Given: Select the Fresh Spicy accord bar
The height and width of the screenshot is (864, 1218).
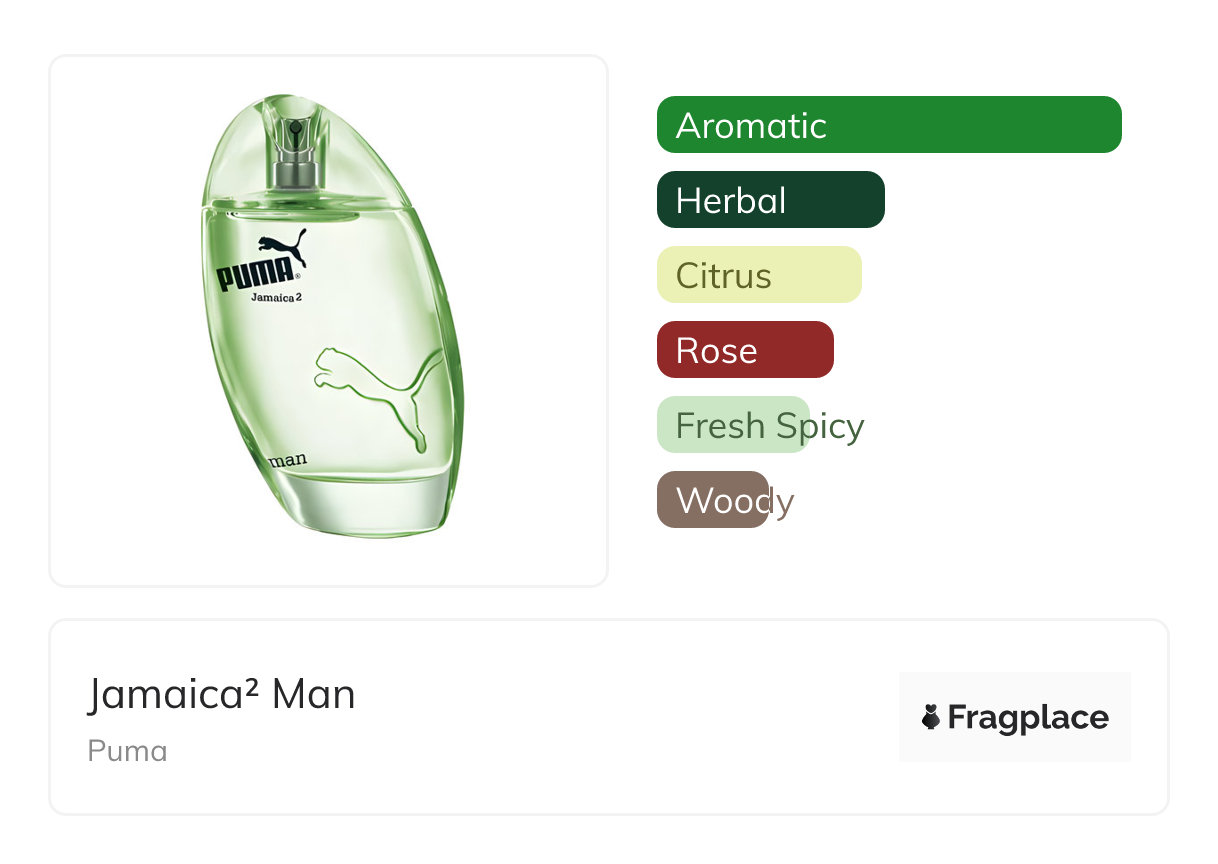Looking at the screenshot, I should [x=732, y=425].
